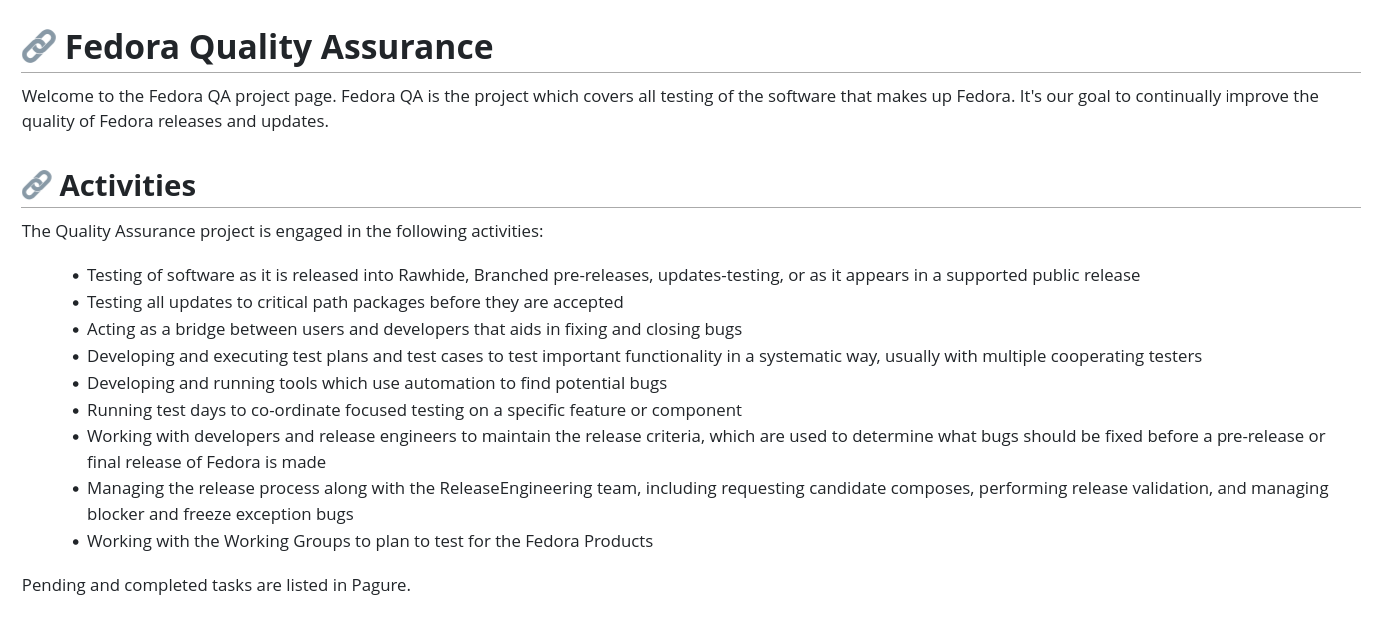Screen dimensions: 1376x621
Task: Open the Pagure link in the last sentence
Action: pos(378,585)
